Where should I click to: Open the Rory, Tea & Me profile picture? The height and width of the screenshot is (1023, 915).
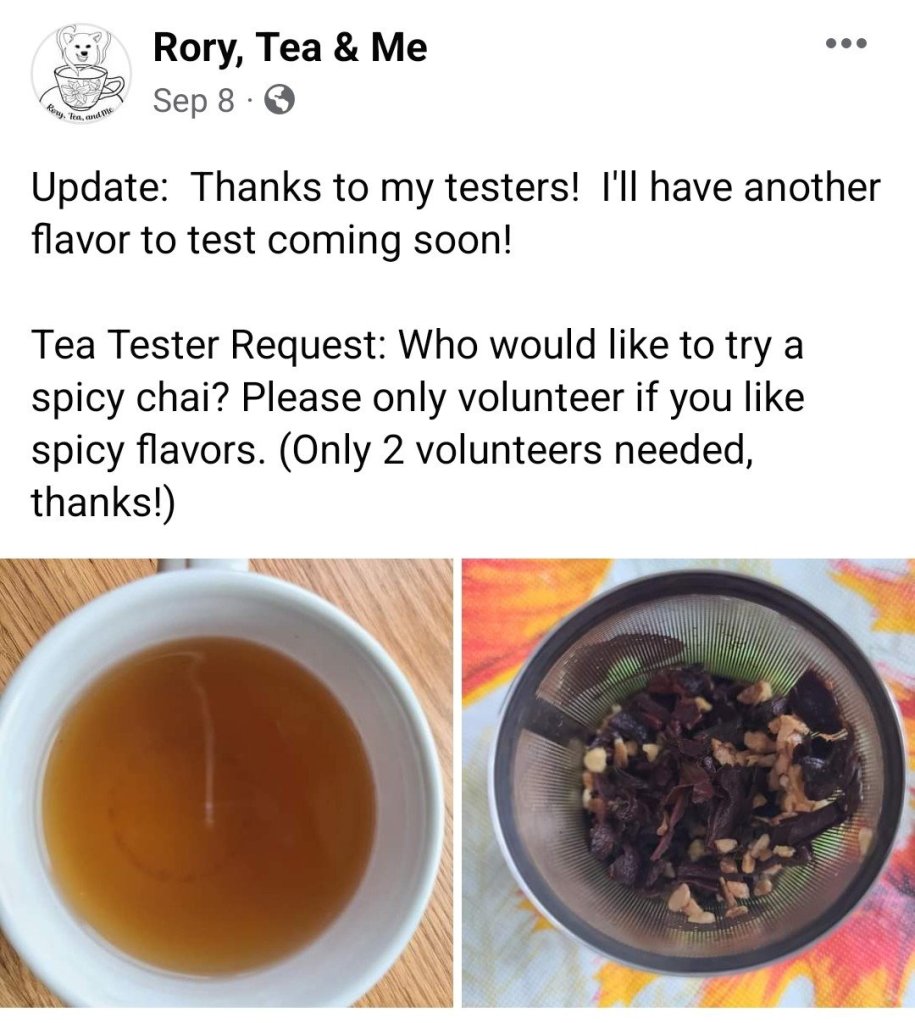pyautogui.click(x=82, y=72)
